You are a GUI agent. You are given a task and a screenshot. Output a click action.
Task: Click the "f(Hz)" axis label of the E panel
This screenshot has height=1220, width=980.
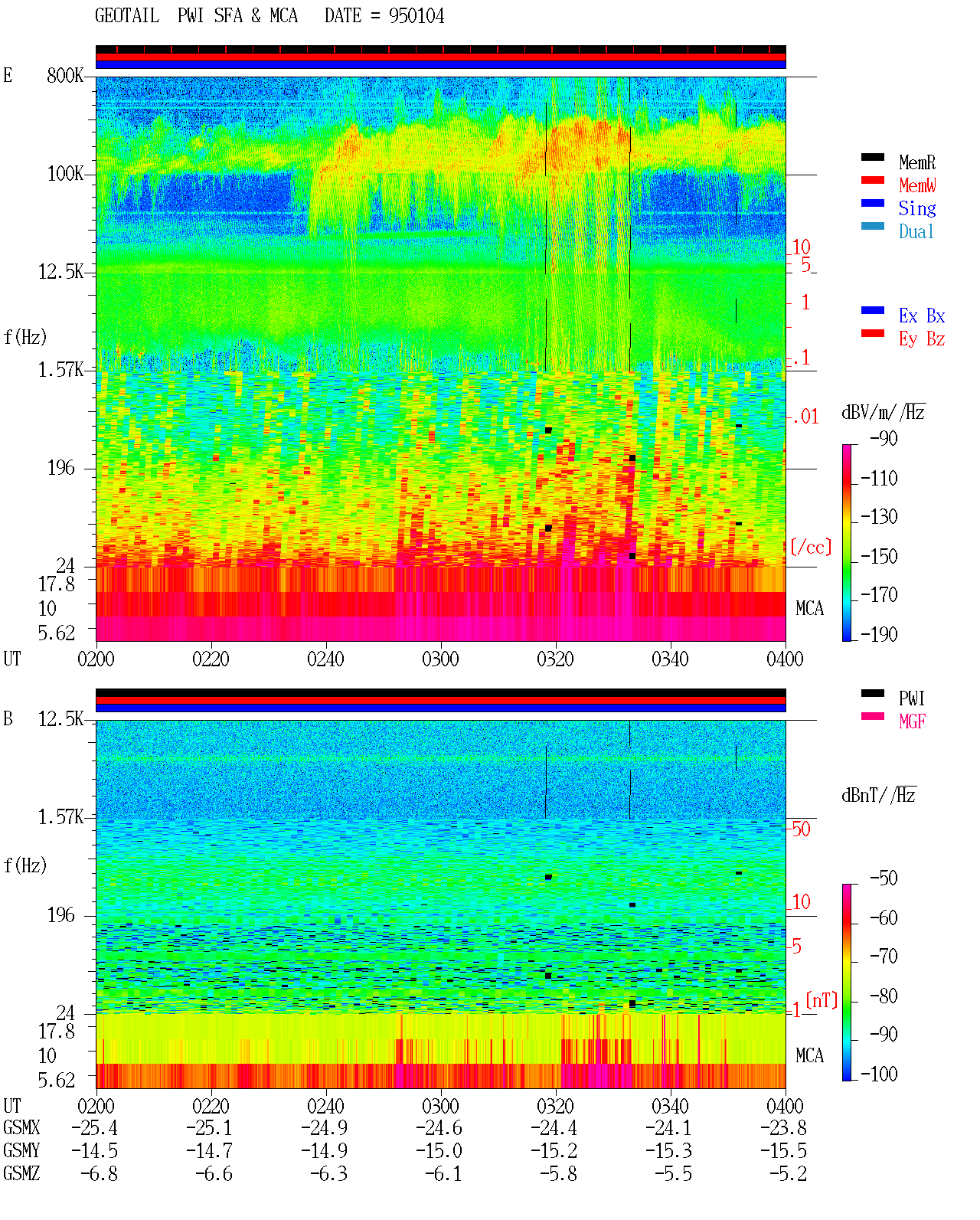[25, 337]
